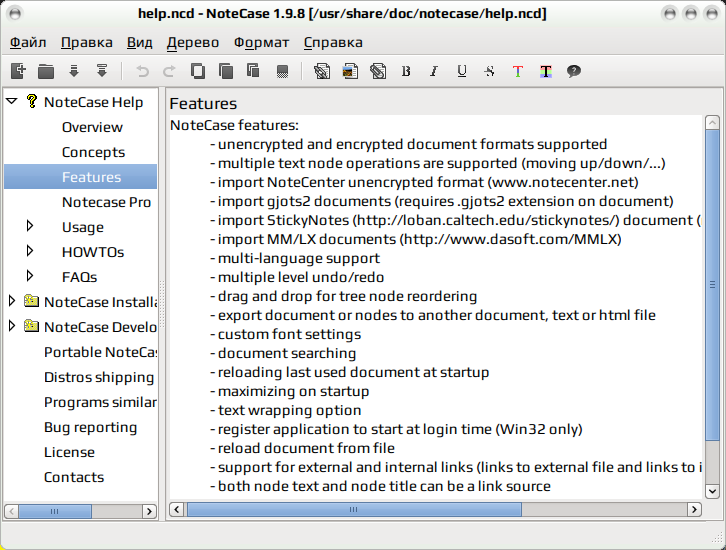Expand the FAQs node
Screen dimensions: 726x550
point(30,276)
